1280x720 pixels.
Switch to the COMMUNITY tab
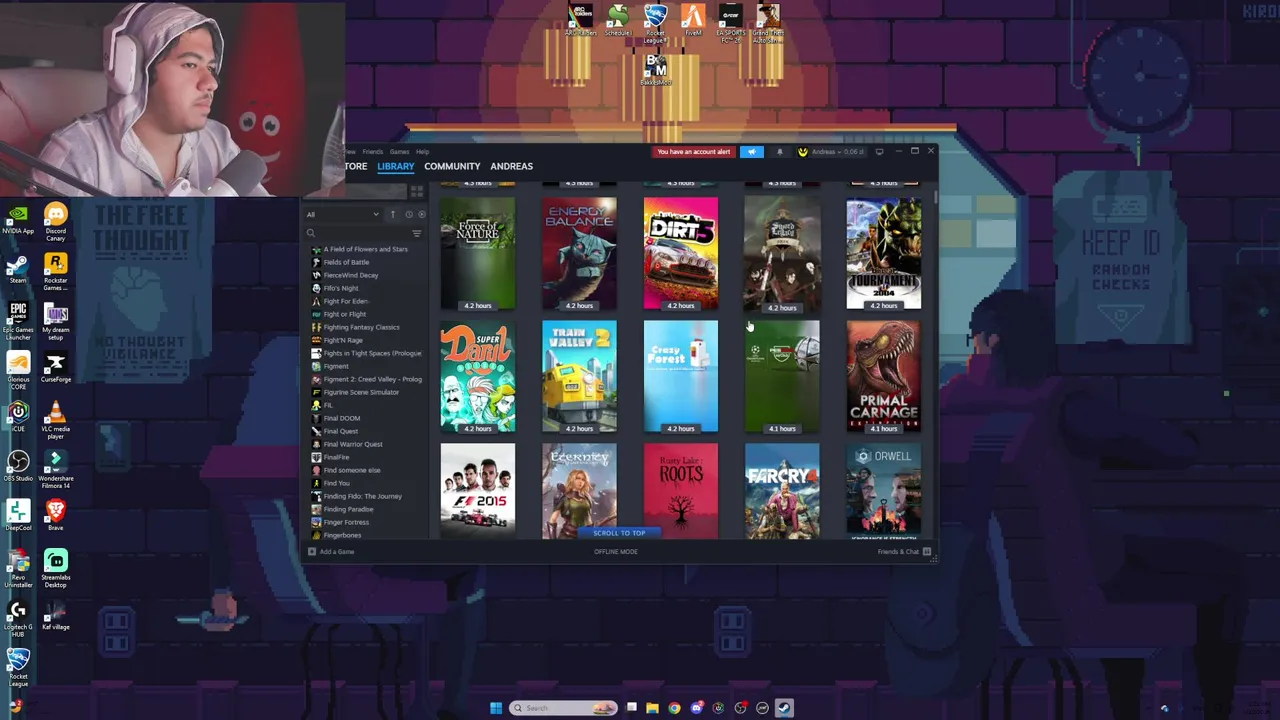(452, 166)
